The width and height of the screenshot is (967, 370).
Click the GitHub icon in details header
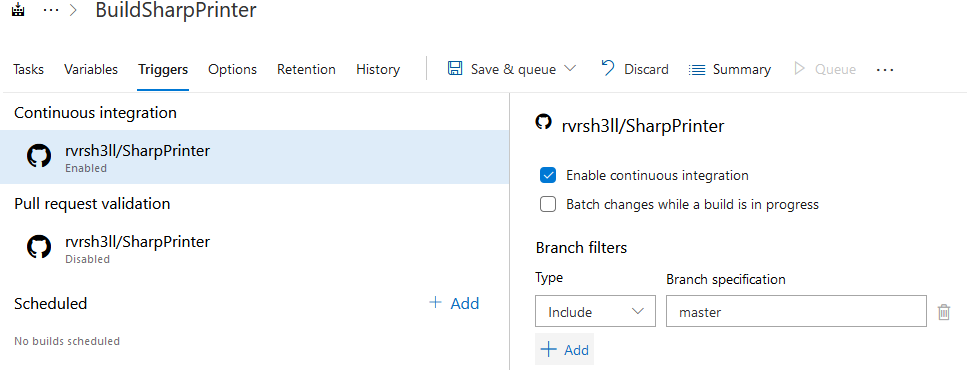point(543,121)
